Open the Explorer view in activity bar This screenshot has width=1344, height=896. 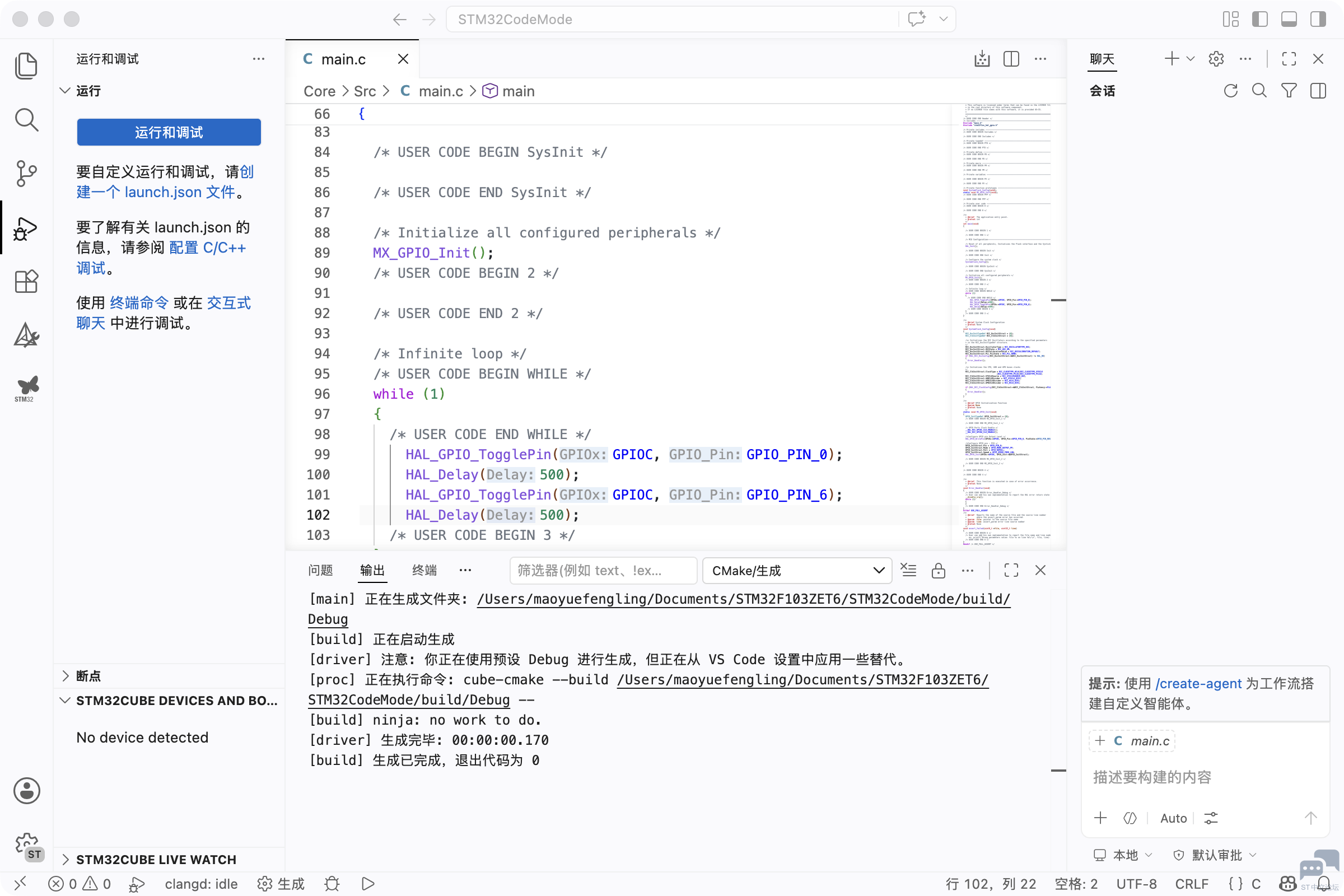26,65
